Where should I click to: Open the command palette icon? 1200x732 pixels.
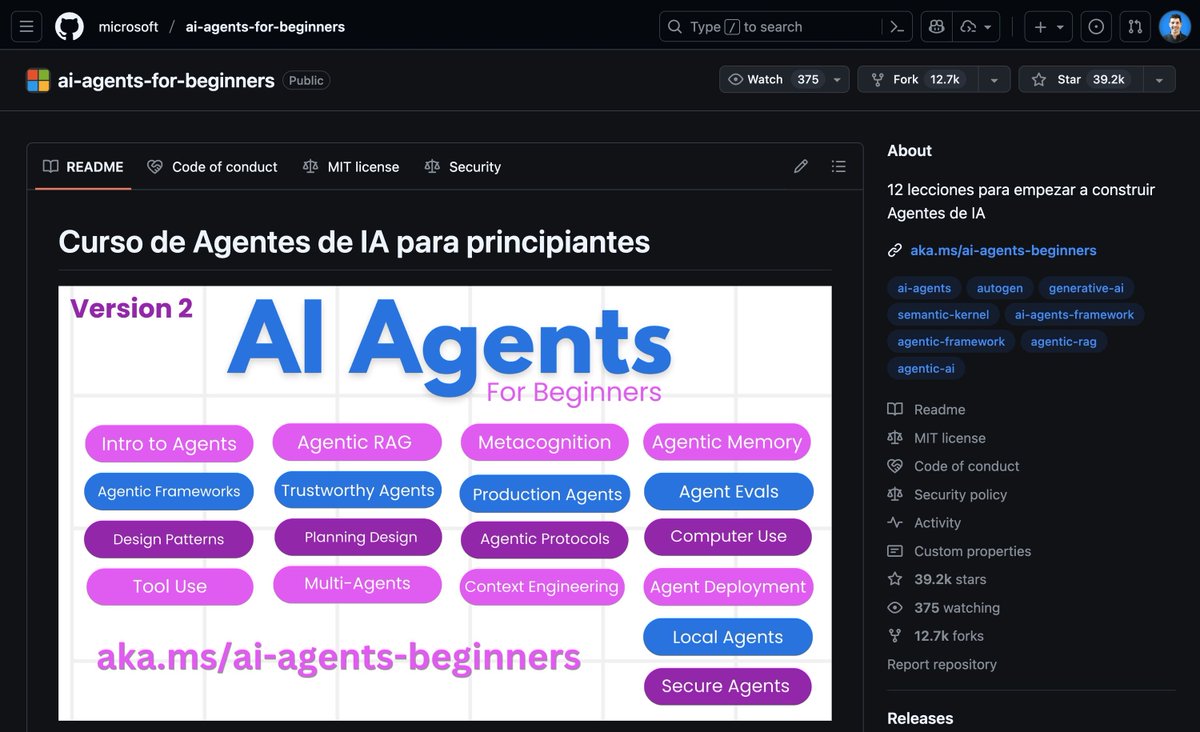coord(897,27)
